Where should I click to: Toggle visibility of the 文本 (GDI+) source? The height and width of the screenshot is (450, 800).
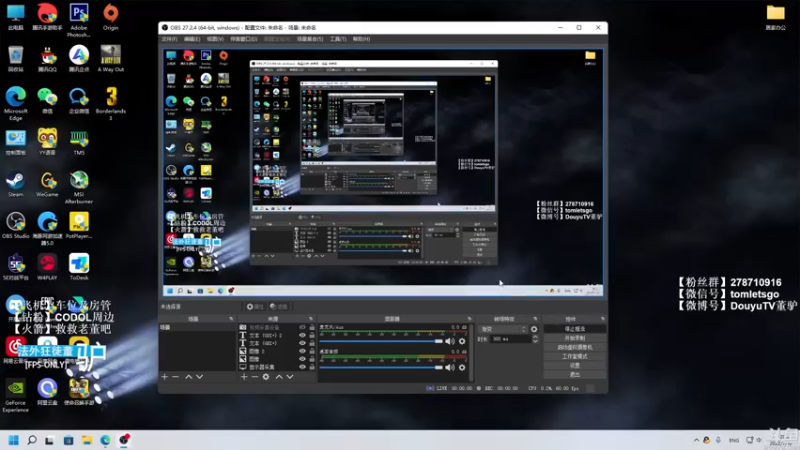[302, 343]
